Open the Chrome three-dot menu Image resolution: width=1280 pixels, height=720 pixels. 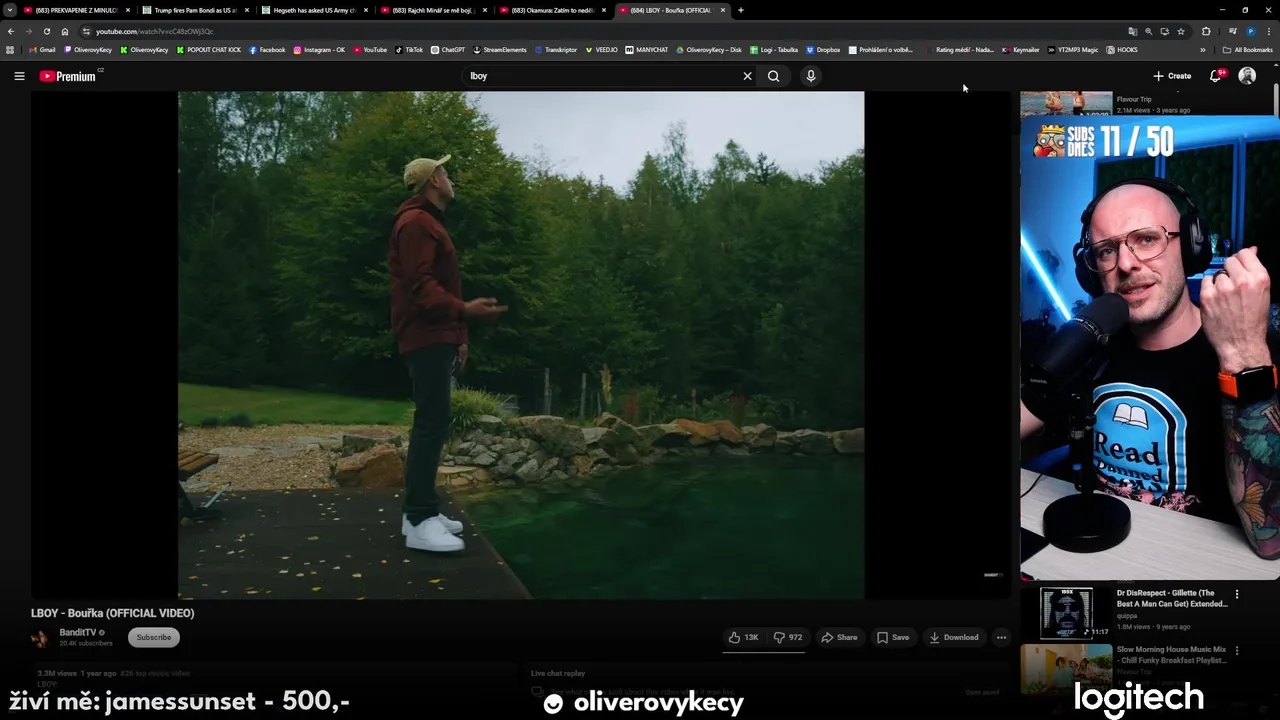(x=1269, y=31)
